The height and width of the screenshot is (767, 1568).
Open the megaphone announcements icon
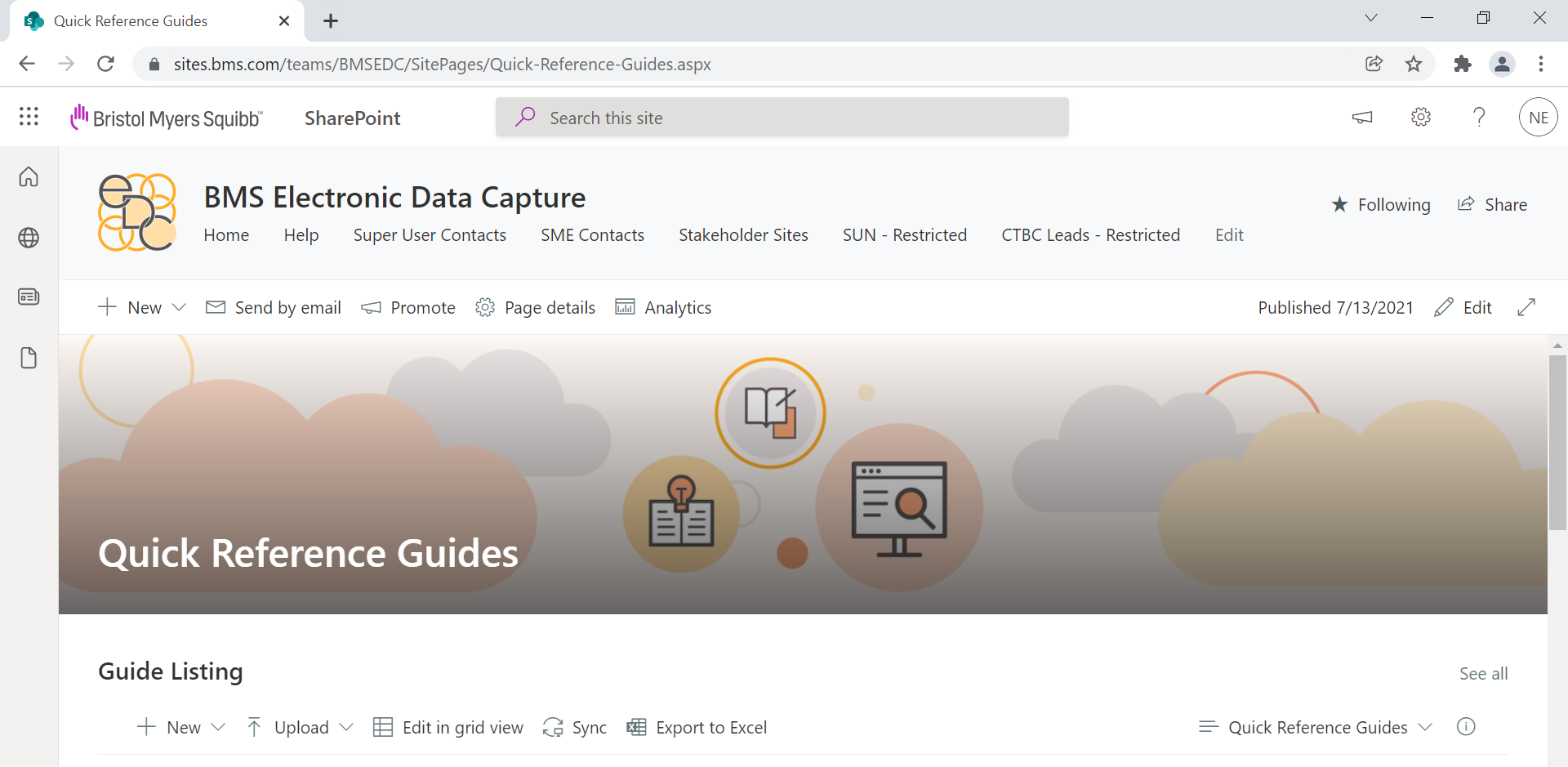[1362, 118]
